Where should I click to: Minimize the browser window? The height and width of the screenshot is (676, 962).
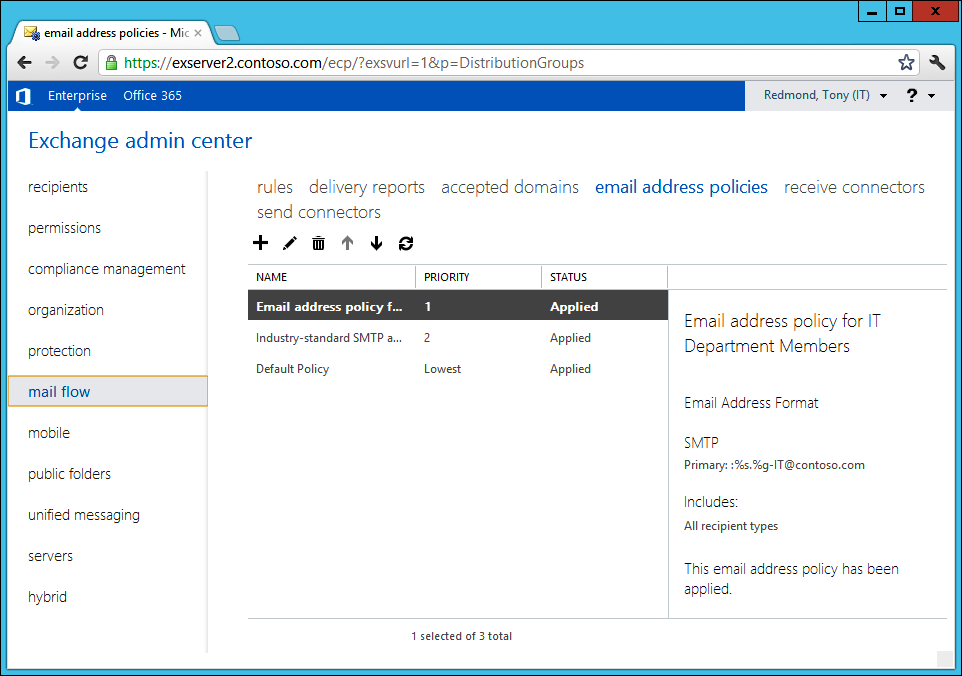[x=872, y=11]
